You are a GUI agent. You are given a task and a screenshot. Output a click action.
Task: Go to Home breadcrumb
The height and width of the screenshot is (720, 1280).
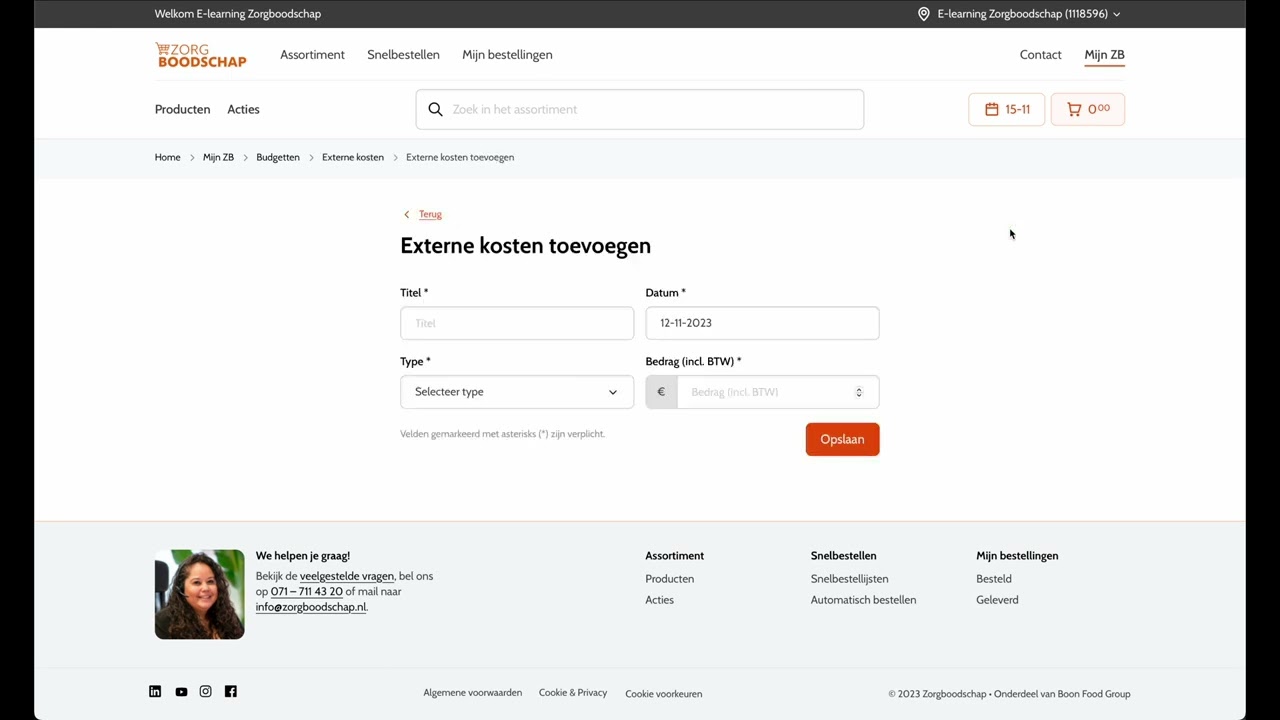click(167, 157)
